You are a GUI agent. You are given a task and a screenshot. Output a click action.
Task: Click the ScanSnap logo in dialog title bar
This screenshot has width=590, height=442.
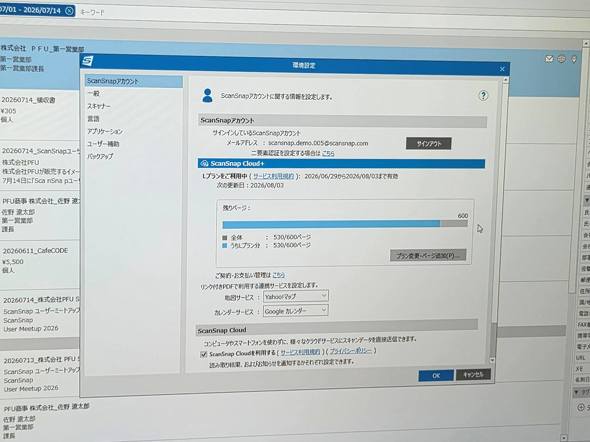[88, 61]
